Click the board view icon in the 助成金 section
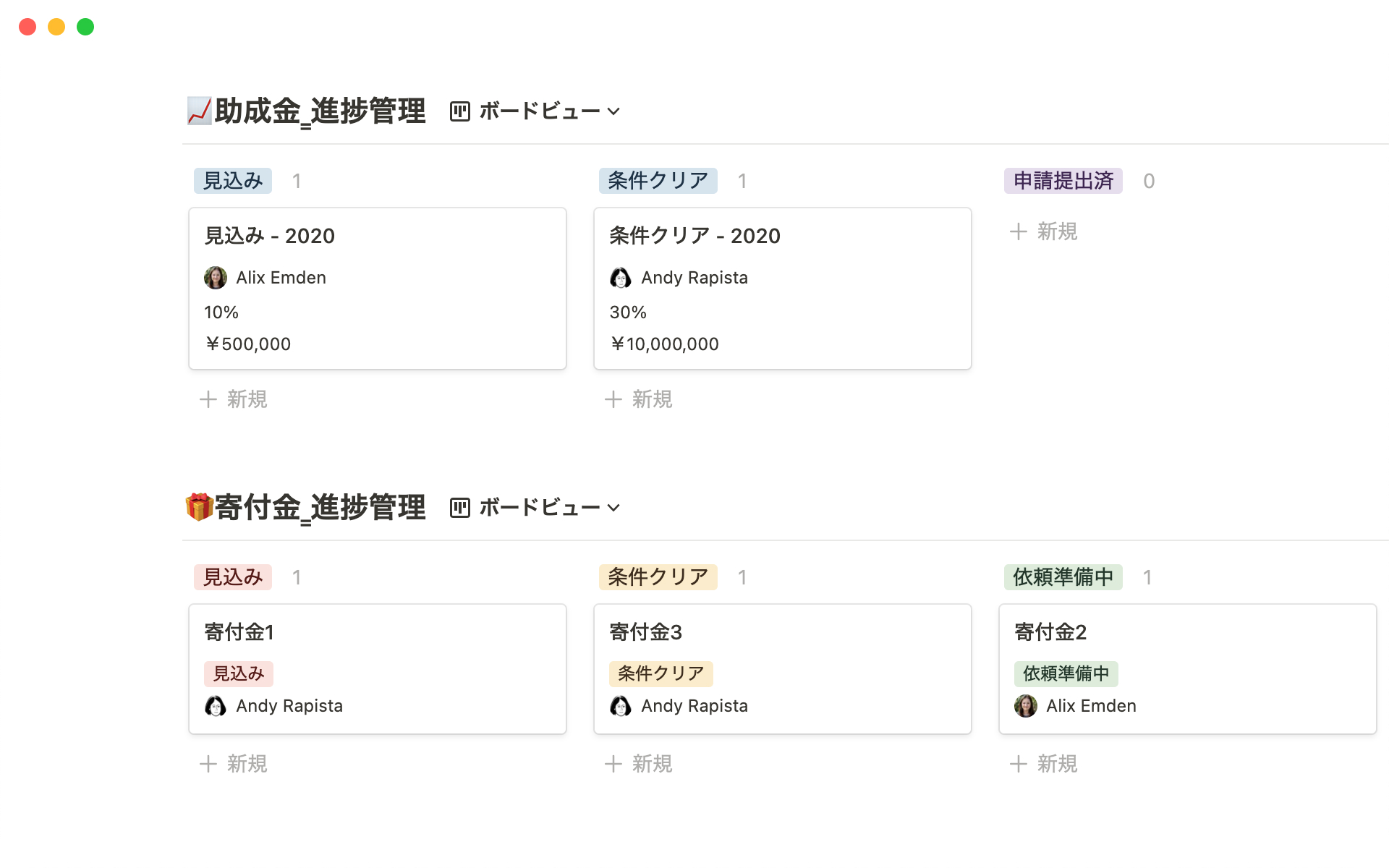The image size is (1389, 868). 460,111
